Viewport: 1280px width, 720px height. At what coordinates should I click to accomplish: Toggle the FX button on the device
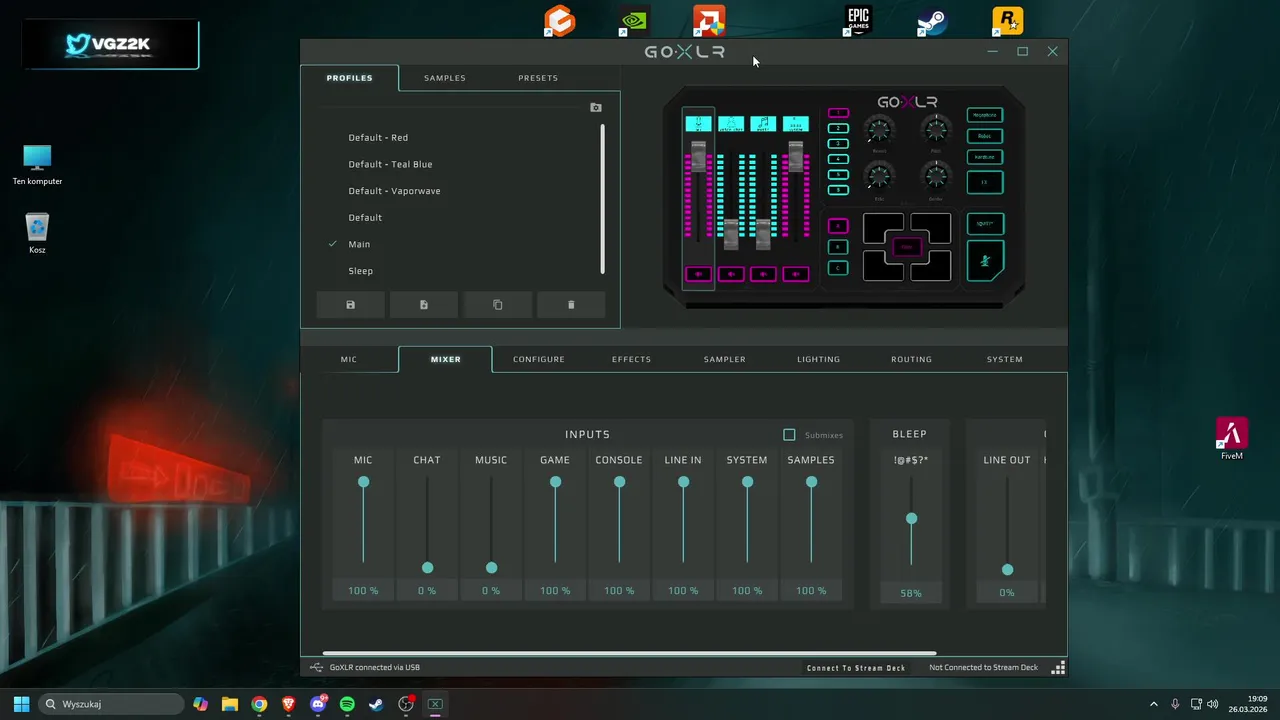[985, 183]
